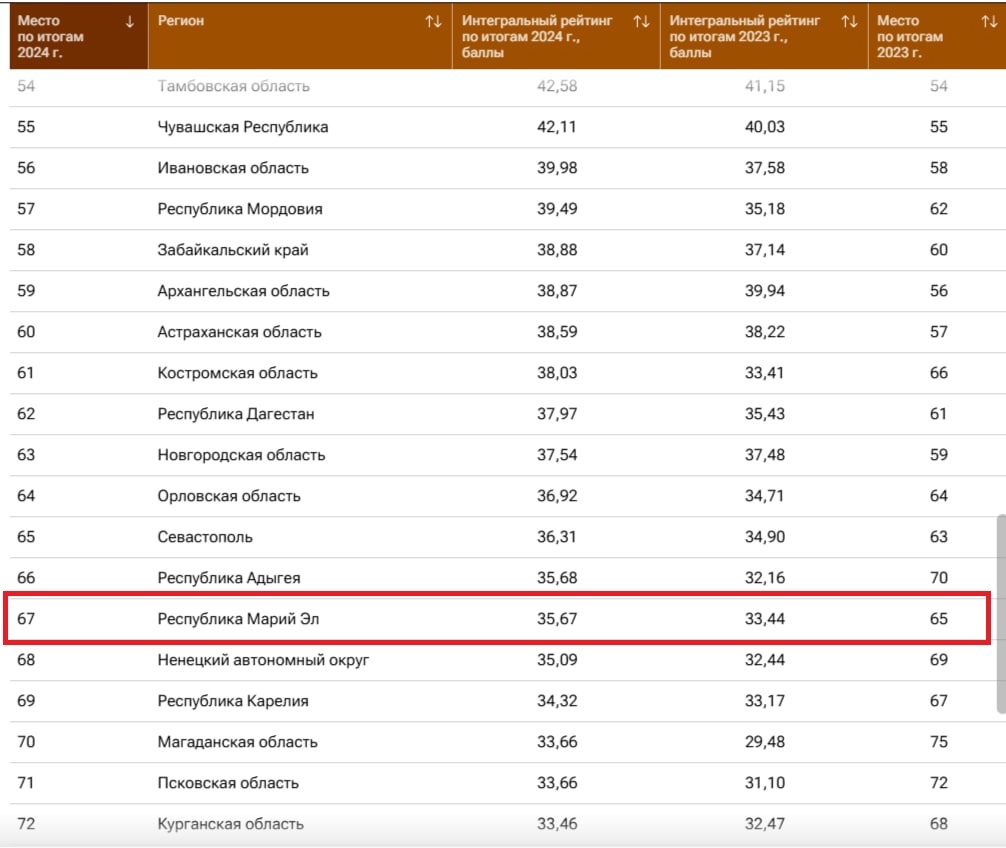The height and width of the screenshot is (848, 1006).
Task: Click 2023 place 66 in Костромская row
Action: coord(939,373)
